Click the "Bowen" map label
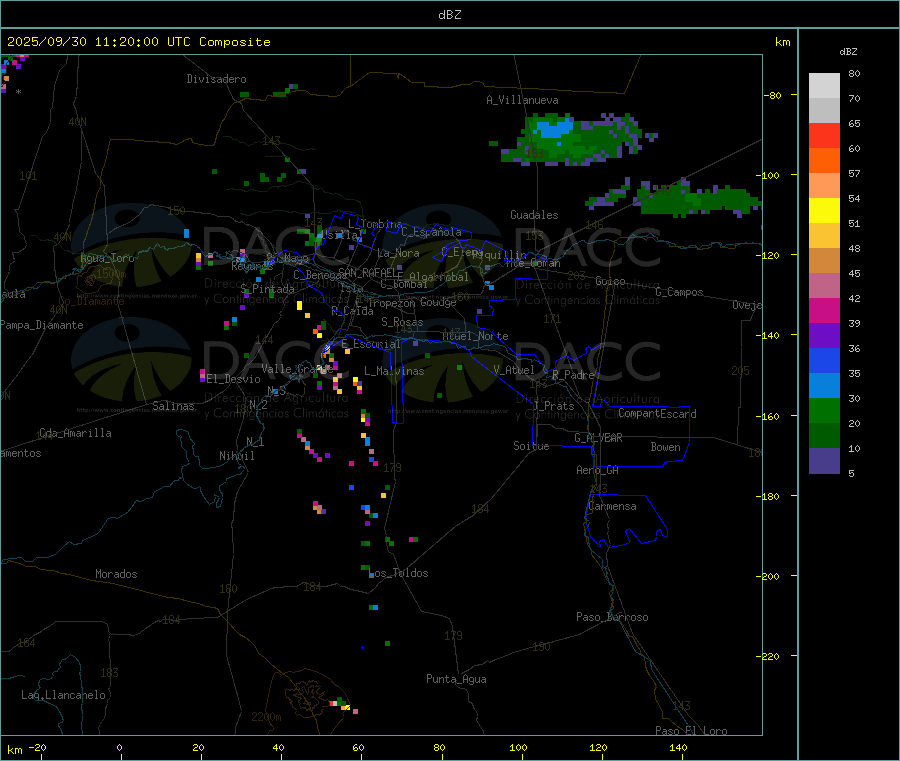The image size is (900, 761). [666, 447]
